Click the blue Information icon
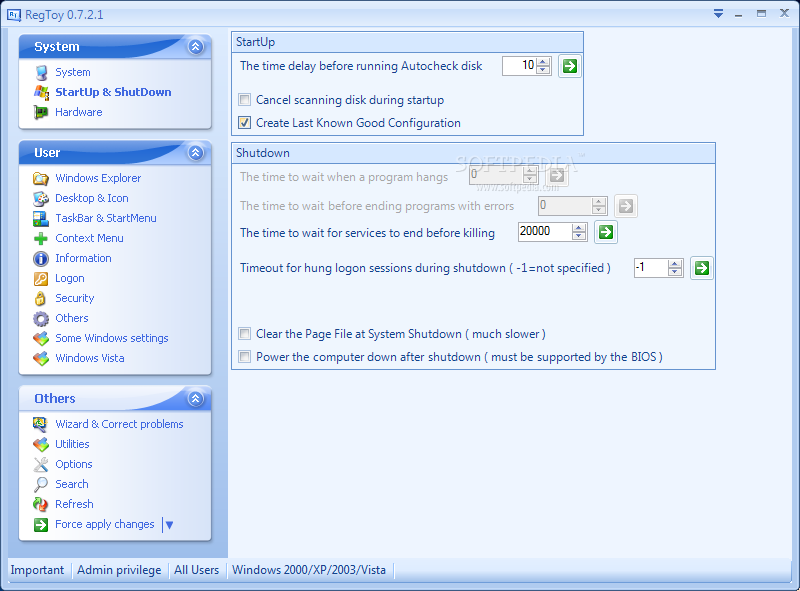 click(41, 259)
